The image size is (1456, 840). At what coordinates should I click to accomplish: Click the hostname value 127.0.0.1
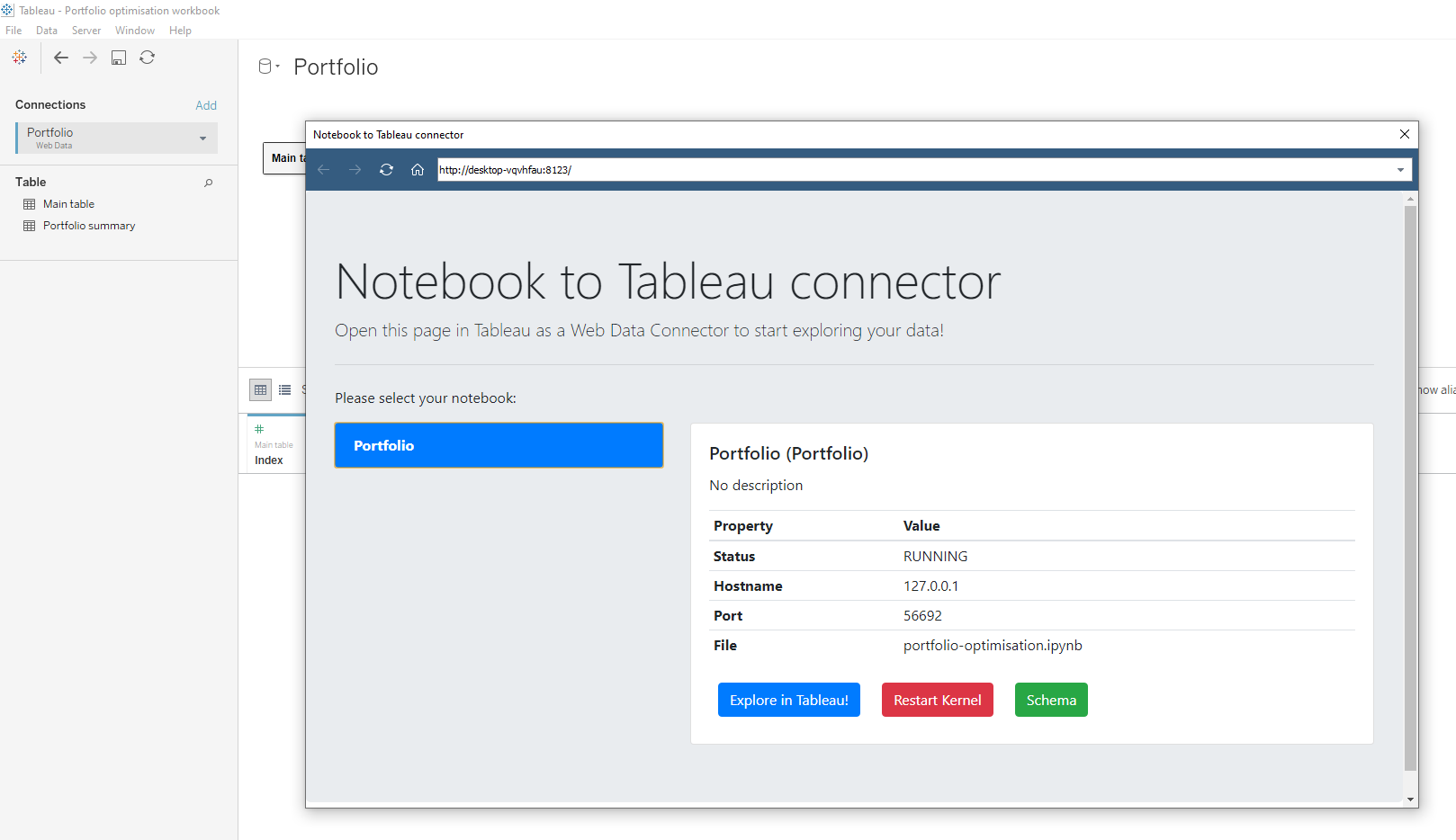click(x=930, y=586)
